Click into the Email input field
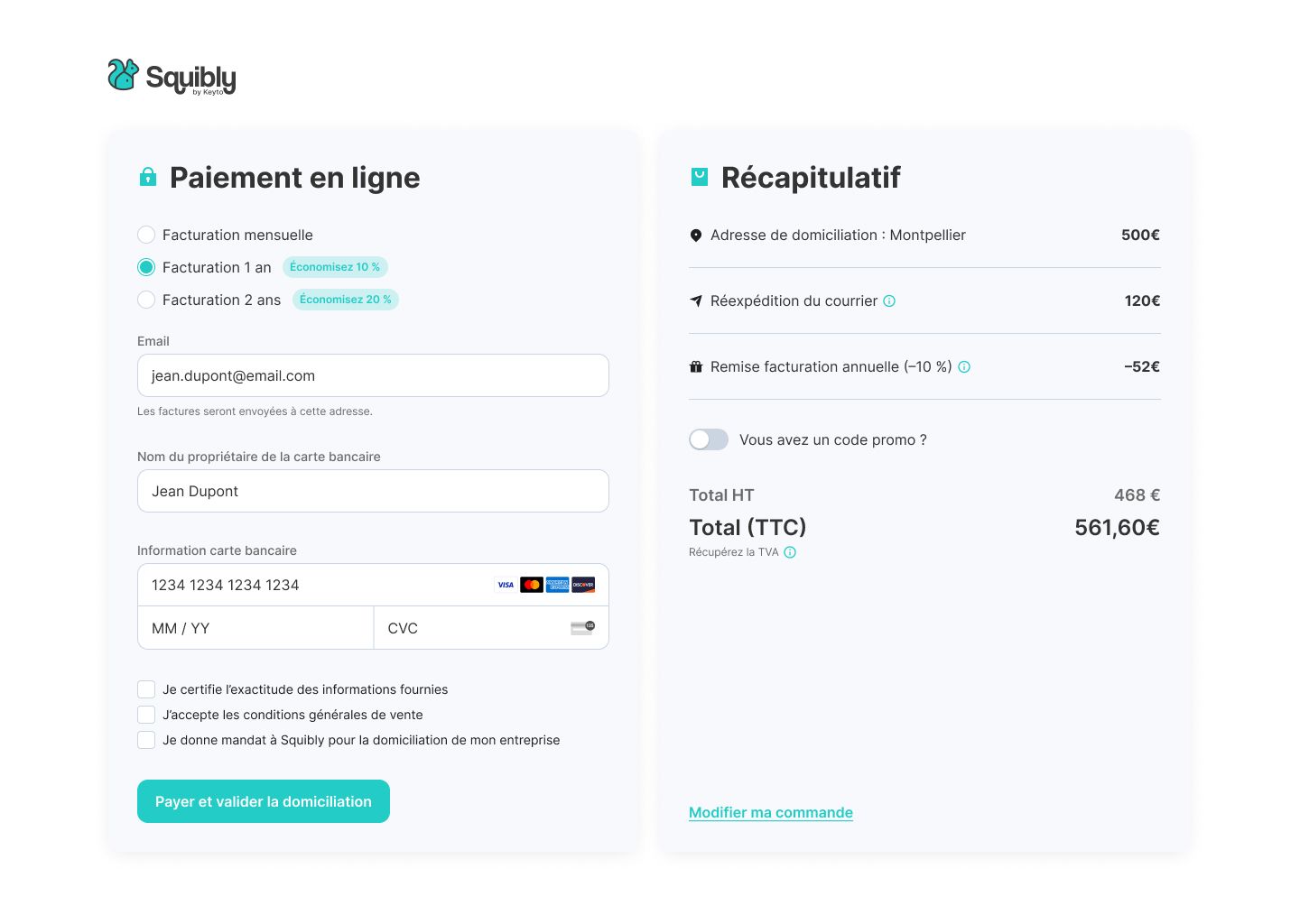The height and width of the screenshot is (924, 1300). click(373, 375)
